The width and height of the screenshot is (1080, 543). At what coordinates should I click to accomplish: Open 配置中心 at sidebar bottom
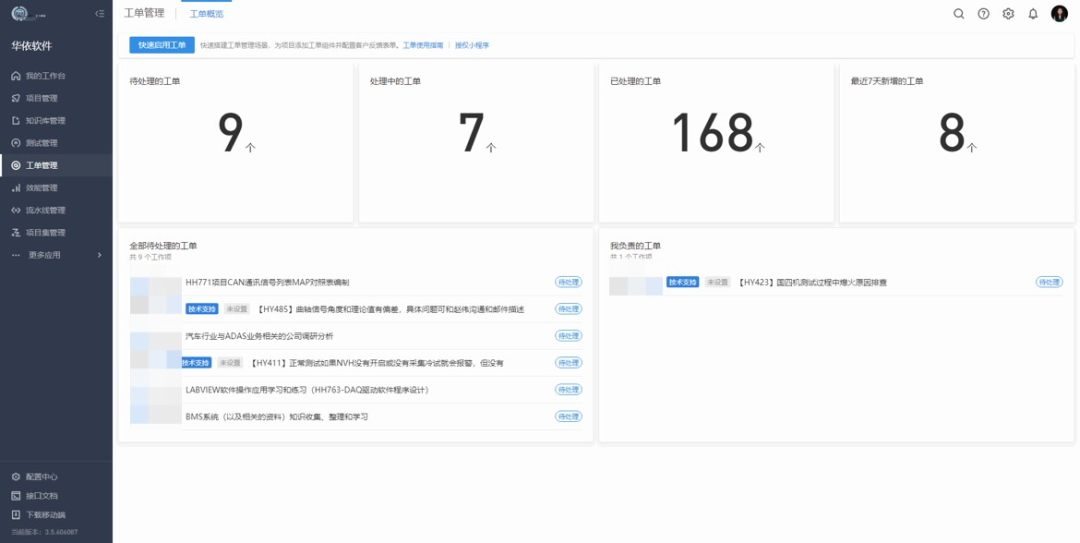click(41, 477)
